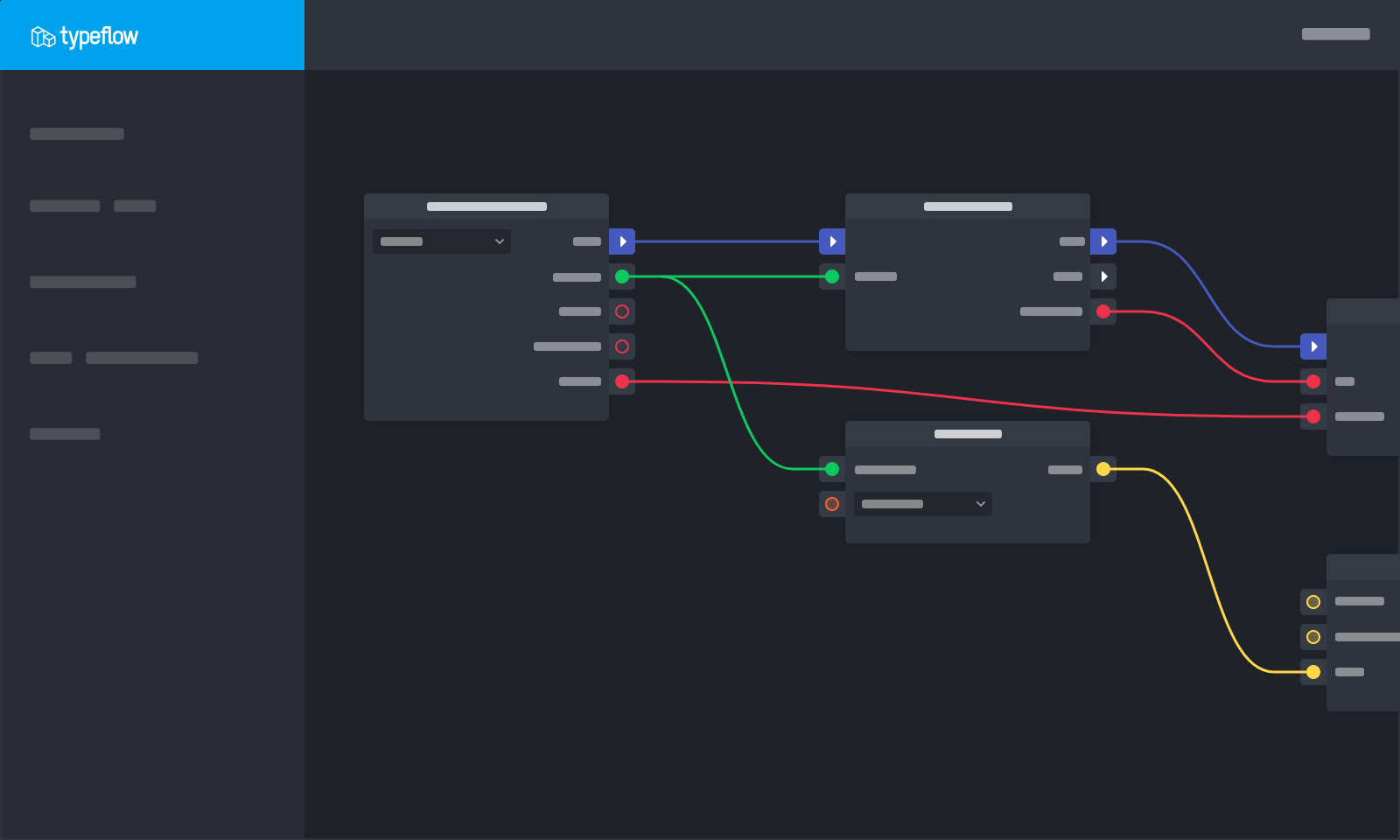The width and height of the screenshot is (1400, 840).
Task: Select the yellow wire between the nodes
Action: (1208, 570)
